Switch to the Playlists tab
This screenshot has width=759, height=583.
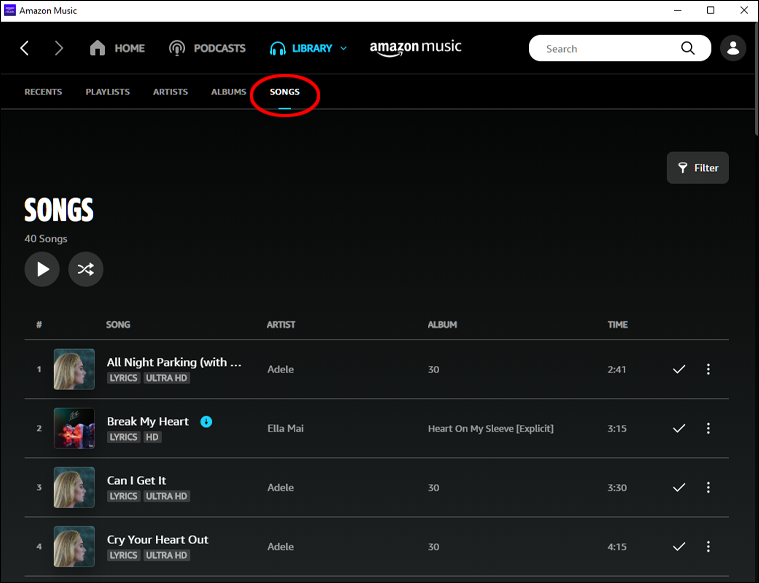[x=107, y=92]
